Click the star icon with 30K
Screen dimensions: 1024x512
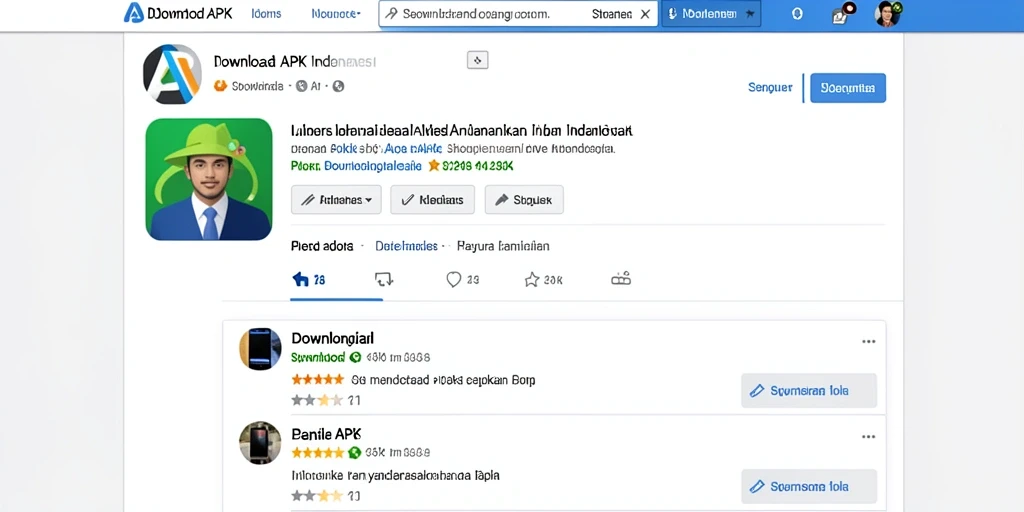pyautogui.click(x=532, y=280)
